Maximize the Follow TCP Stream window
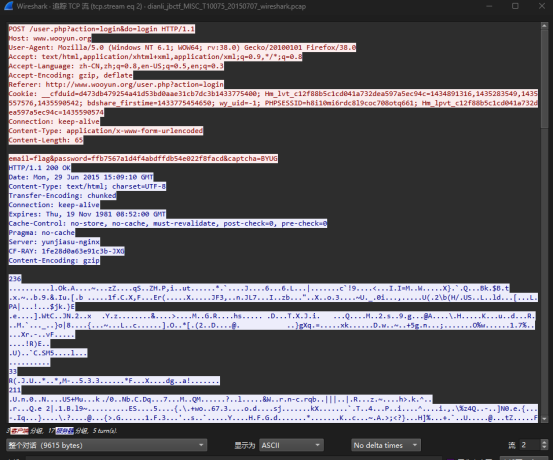The image size is (553, 461). [515, 6]
